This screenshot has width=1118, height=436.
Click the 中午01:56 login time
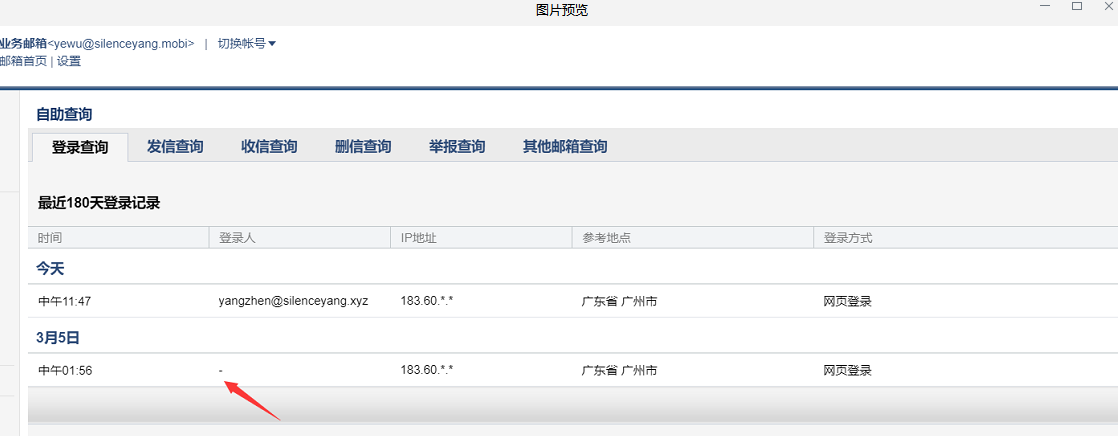pos(65,370)
